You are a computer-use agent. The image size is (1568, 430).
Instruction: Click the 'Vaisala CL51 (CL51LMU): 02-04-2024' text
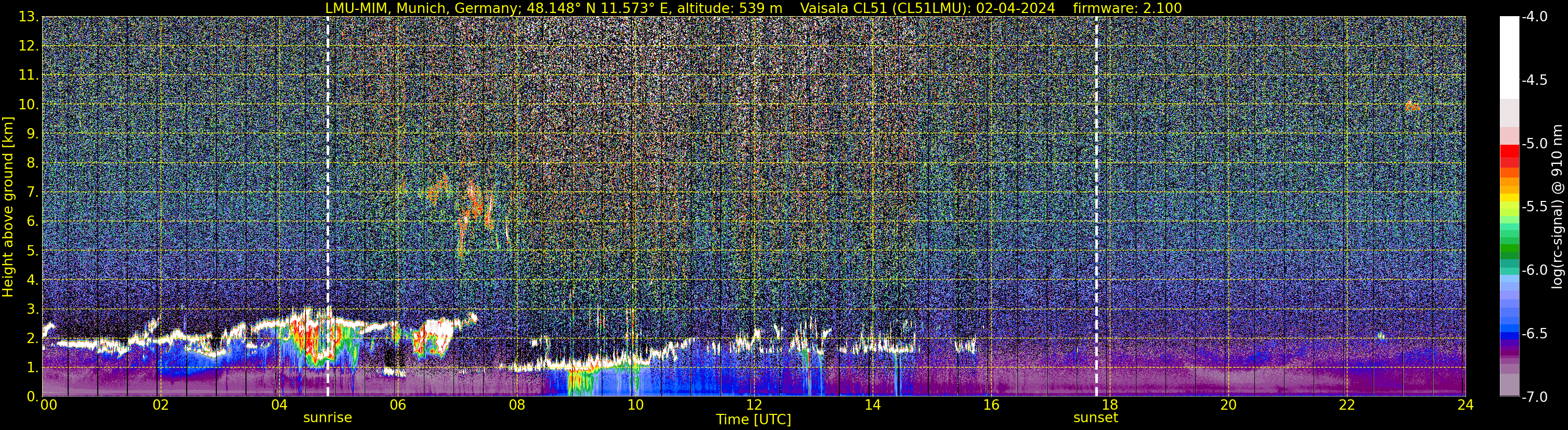tap(928, 8)
